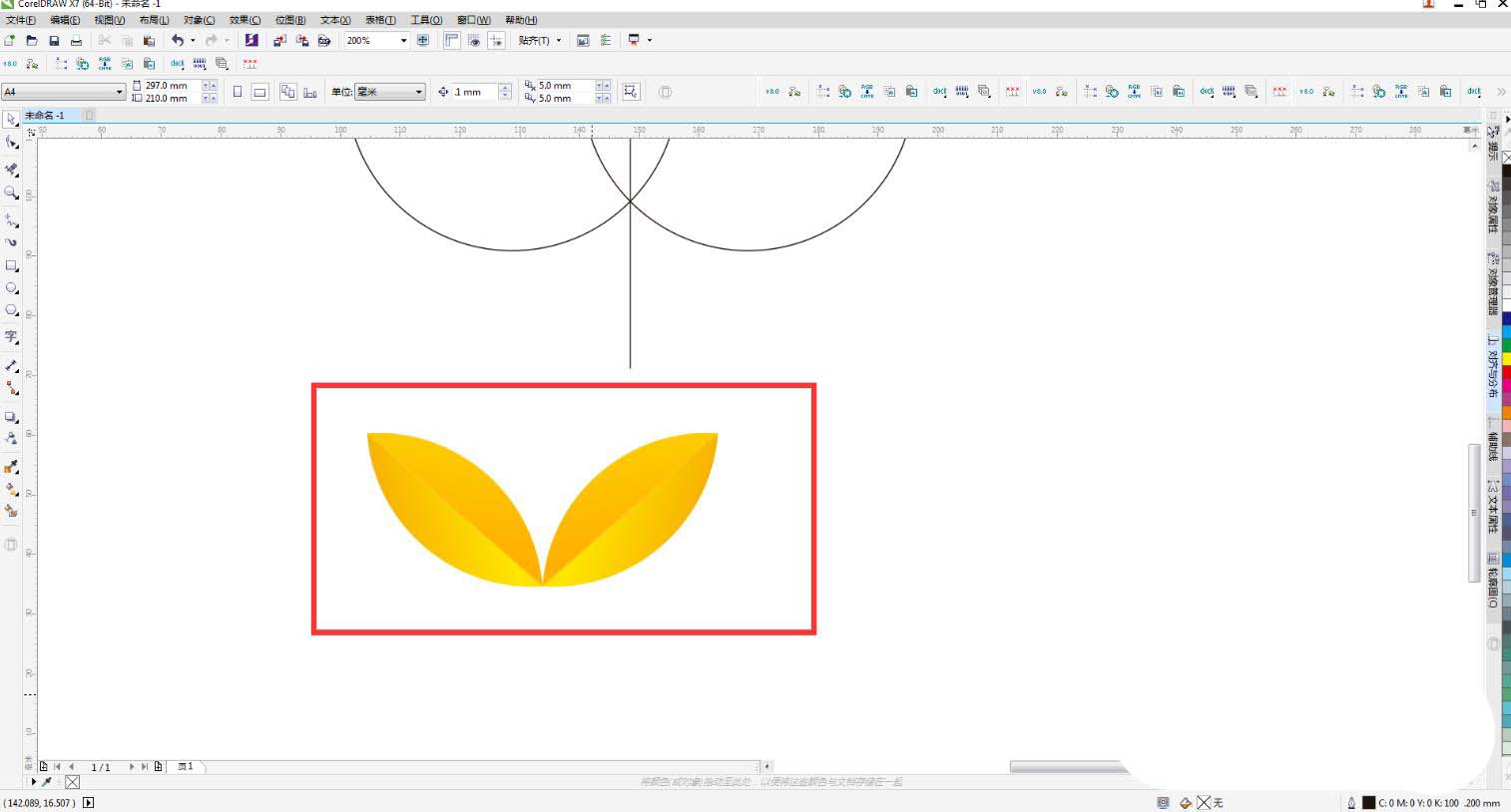This screenshot has width=1511, height=812.
Task: Select the Text tool (字)
Action: coord(11,337)
